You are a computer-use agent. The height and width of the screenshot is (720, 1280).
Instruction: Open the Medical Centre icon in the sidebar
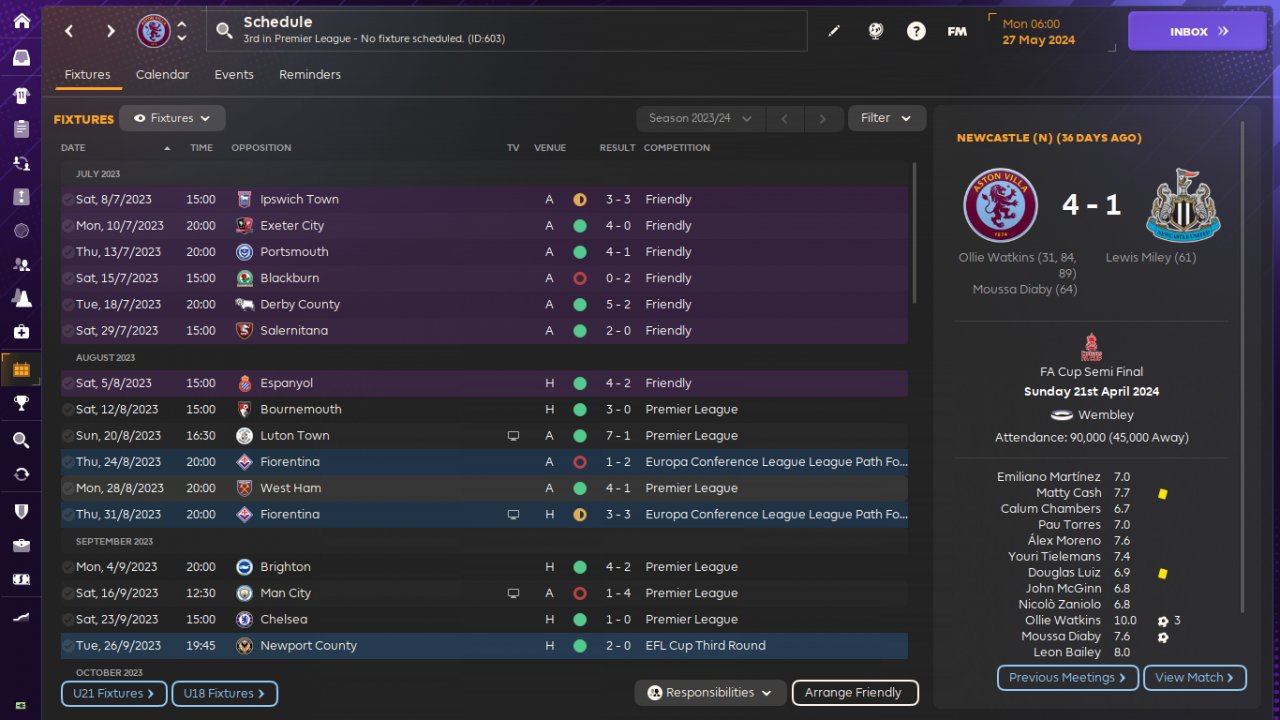[x=21, y=331]
